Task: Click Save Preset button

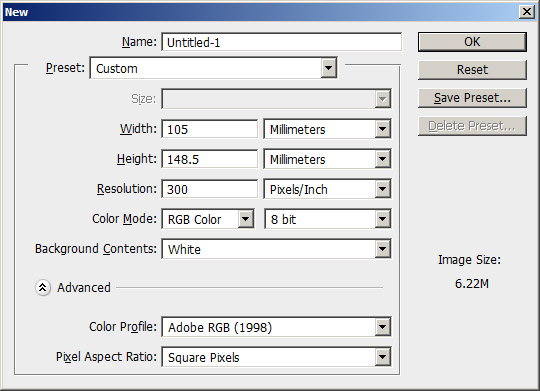Action: tap(472, 98)
